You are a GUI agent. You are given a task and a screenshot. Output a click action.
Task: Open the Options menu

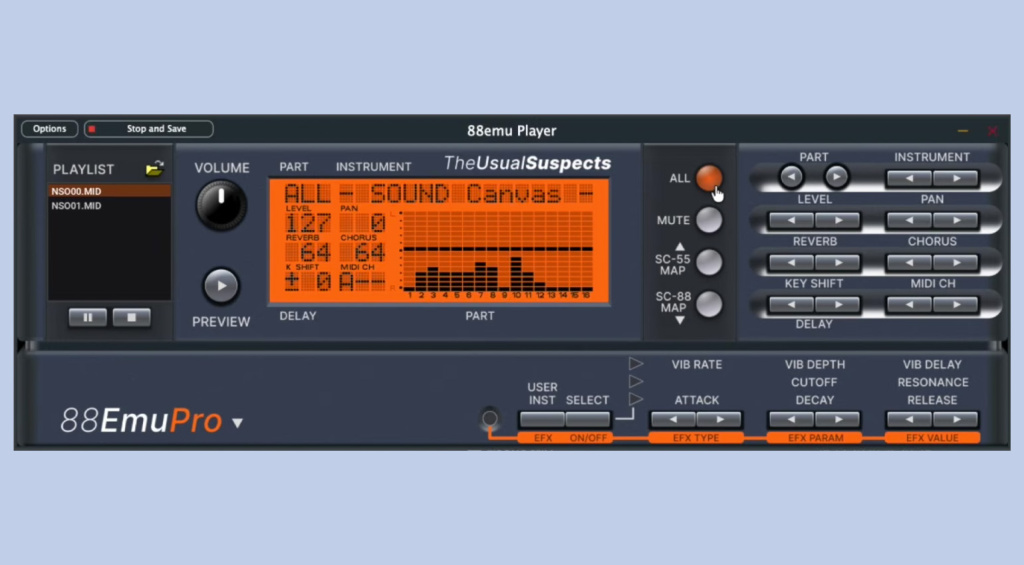click(50, 129)
